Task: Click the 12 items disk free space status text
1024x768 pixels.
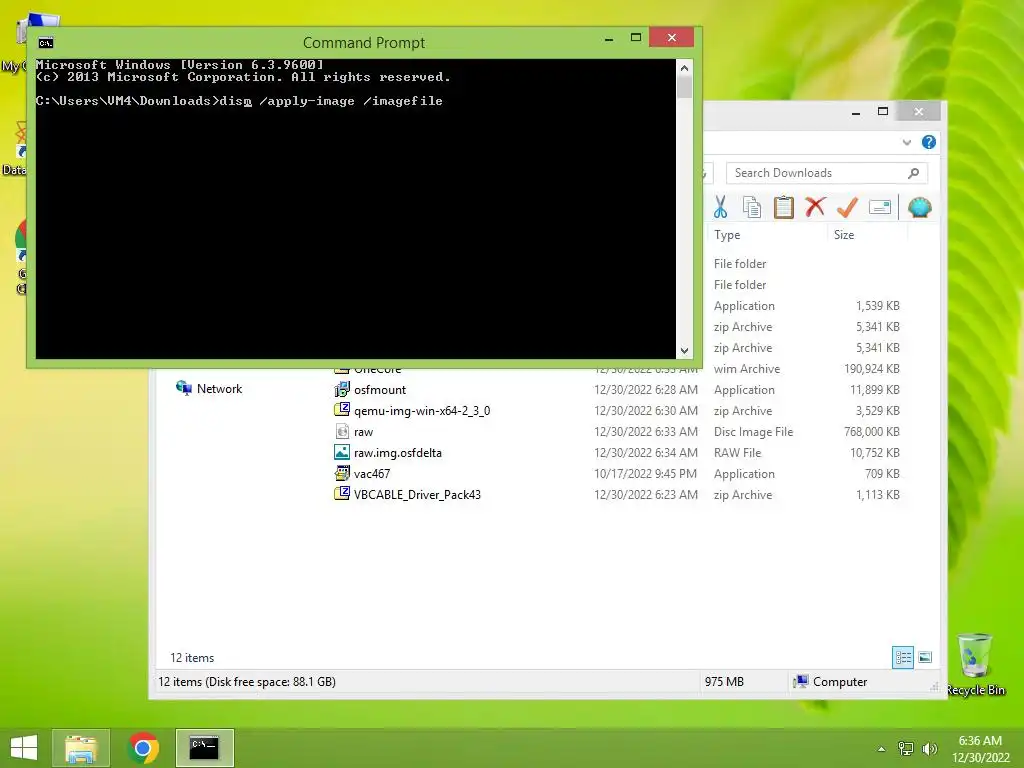Action: pos(247,682)
